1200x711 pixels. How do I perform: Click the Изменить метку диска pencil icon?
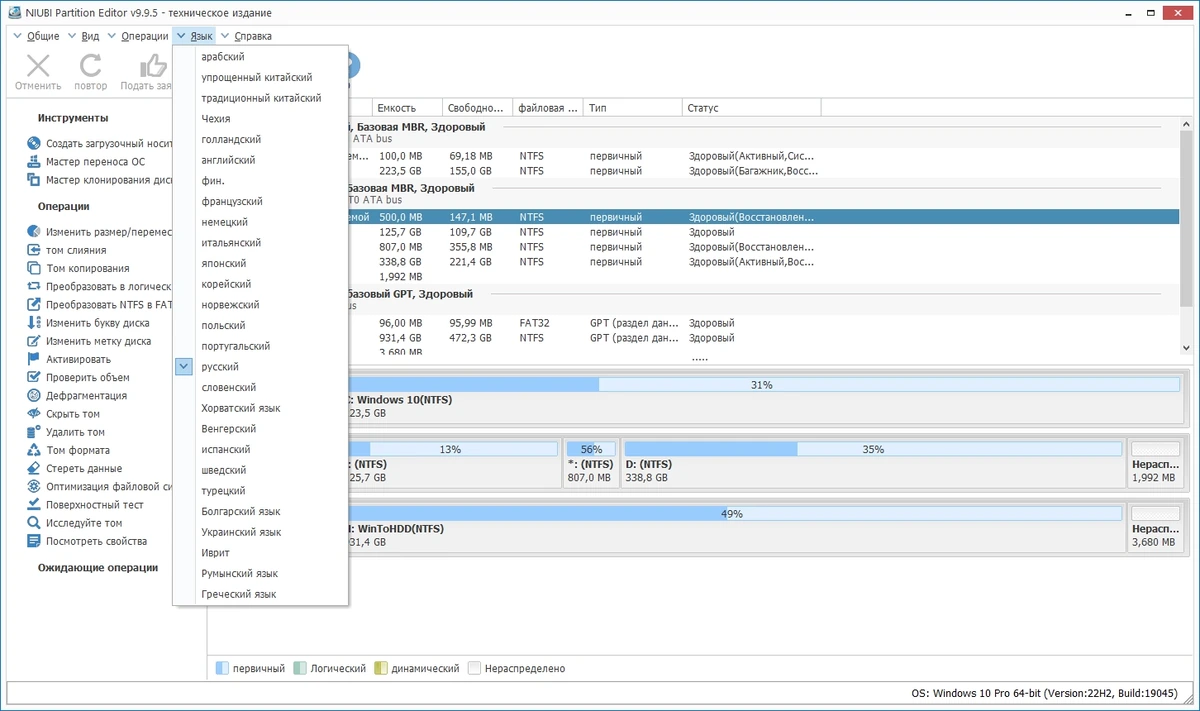click(34, 341)
